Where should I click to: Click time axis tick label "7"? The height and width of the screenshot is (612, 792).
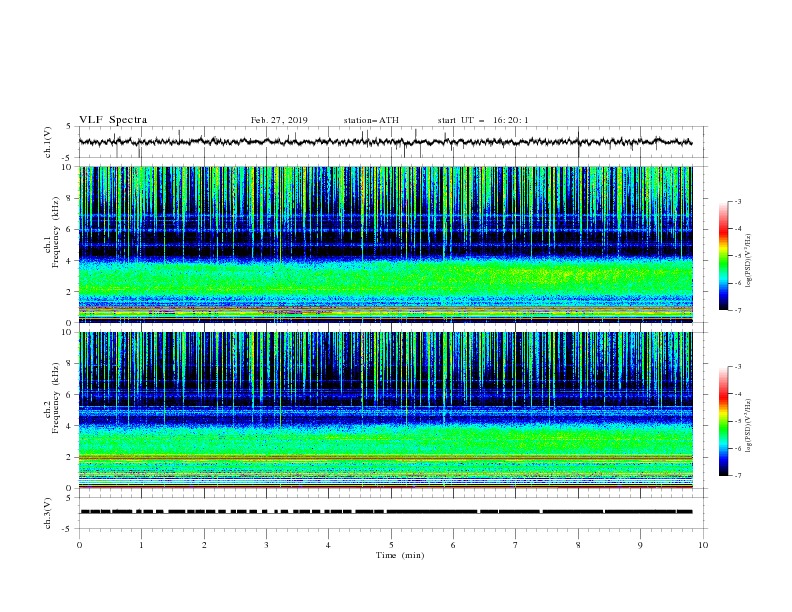pyautogui.click(x=516, y=545)
